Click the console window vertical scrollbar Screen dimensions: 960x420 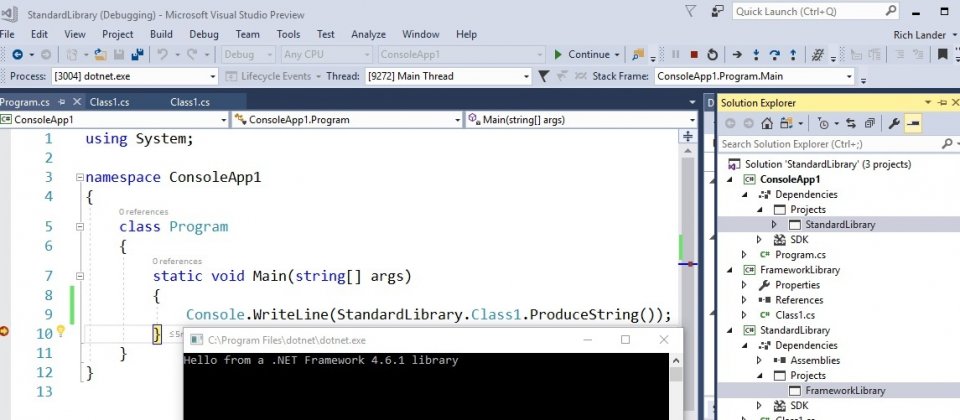point(676,386)
